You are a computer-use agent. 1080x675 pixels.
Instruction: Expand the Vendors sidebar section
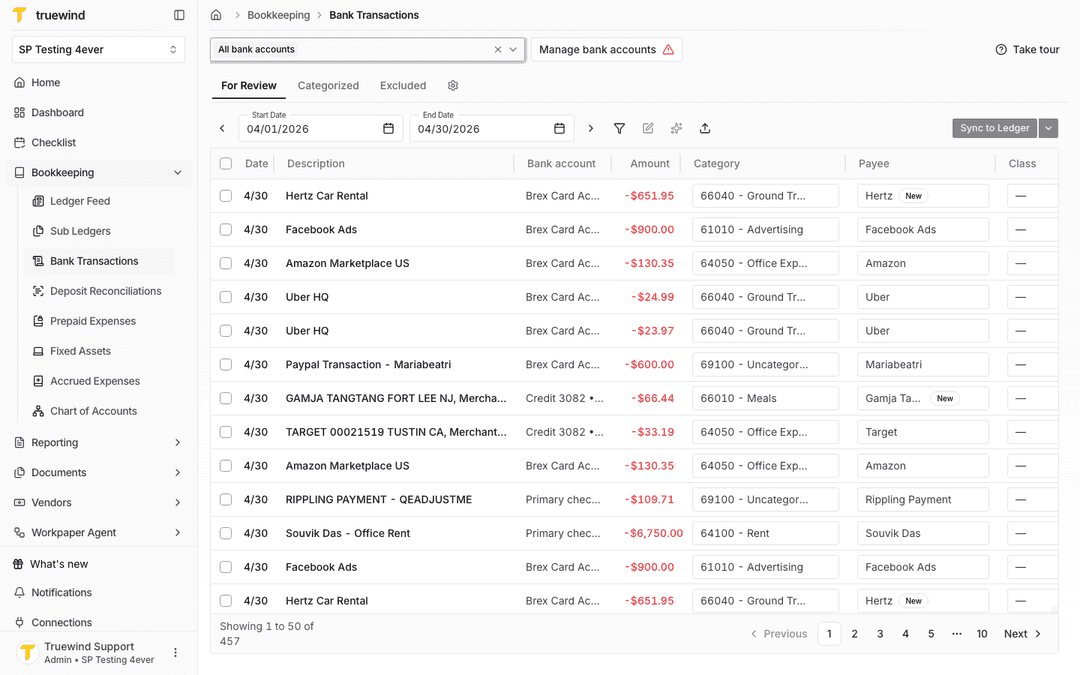point(178,502)
